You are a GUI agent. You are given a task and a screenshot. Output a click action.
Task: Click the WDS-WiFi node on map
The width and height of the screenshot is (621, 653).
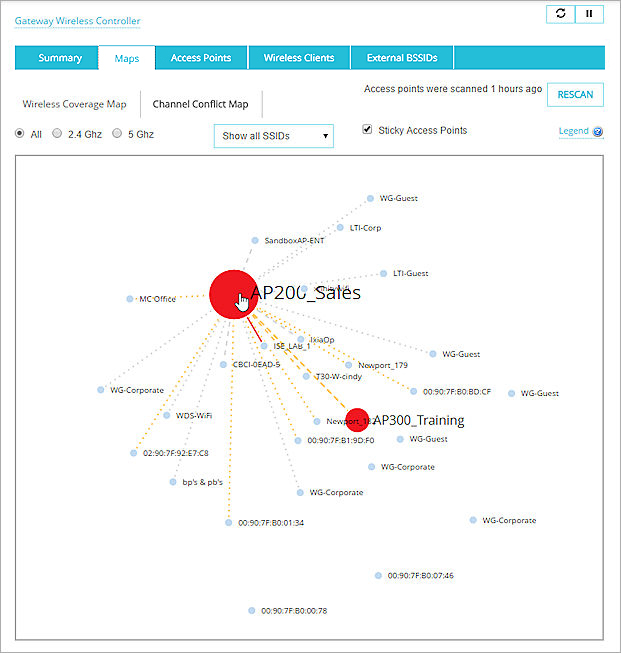(x=167, y=415)
